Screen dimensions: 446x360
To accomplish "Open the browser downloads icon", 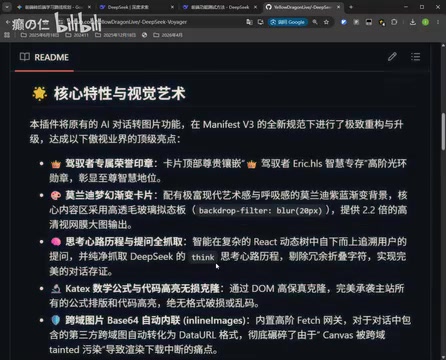I will point(413,22).
